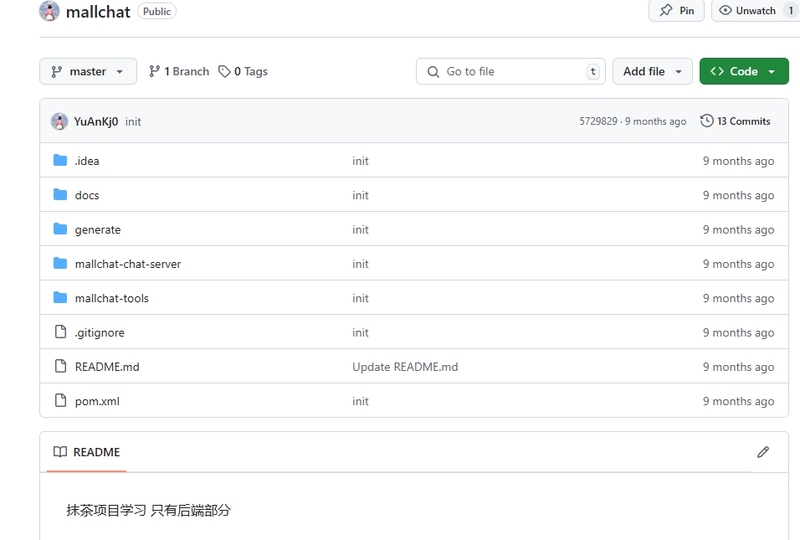Open the 0 Tags link

(x=243, y=71)
